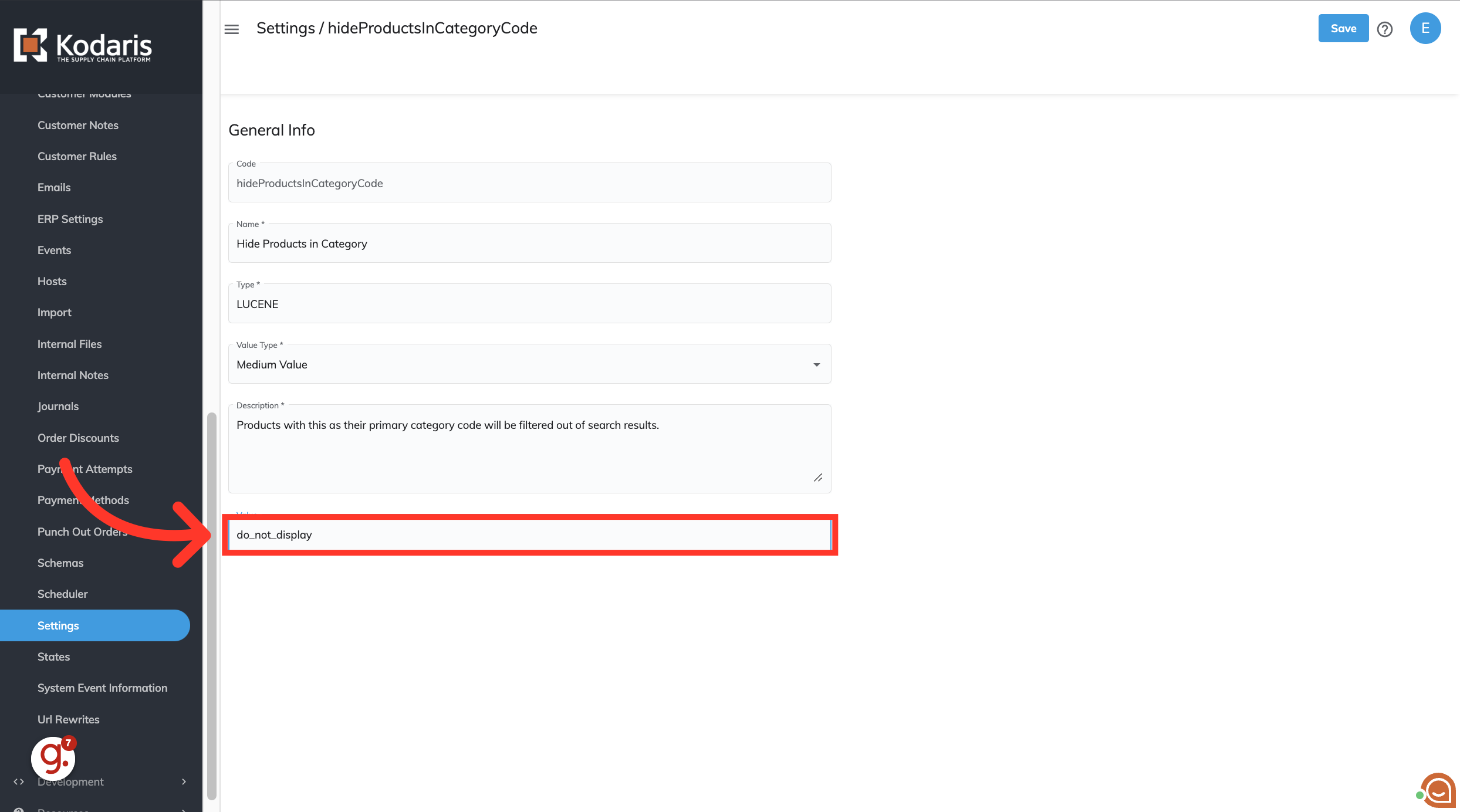1460x812 pixels.
Task: Open Settings in the sidebar
Action: 58,625
